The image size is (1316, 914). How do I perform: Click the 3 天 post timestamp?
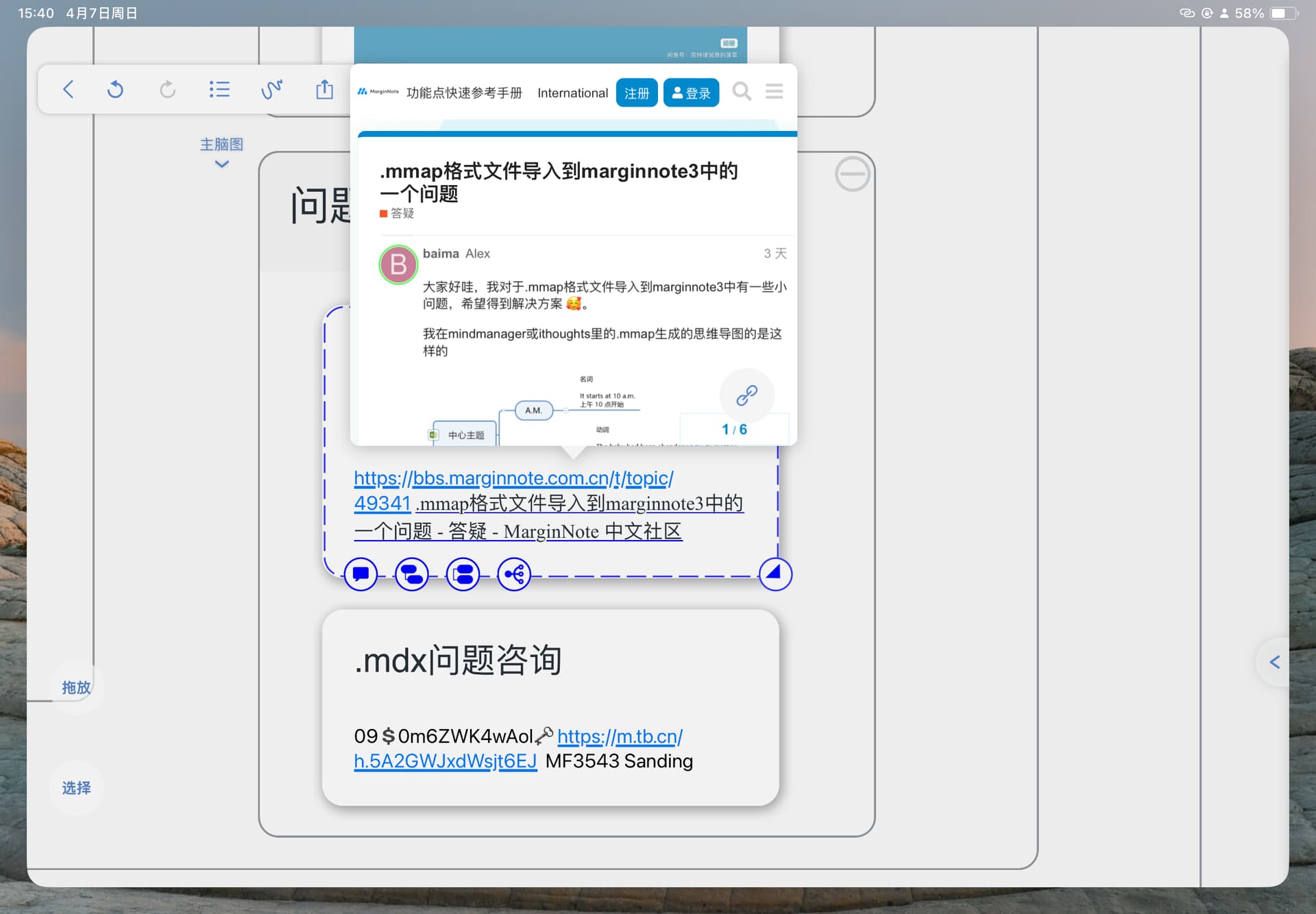coord(775,254)
